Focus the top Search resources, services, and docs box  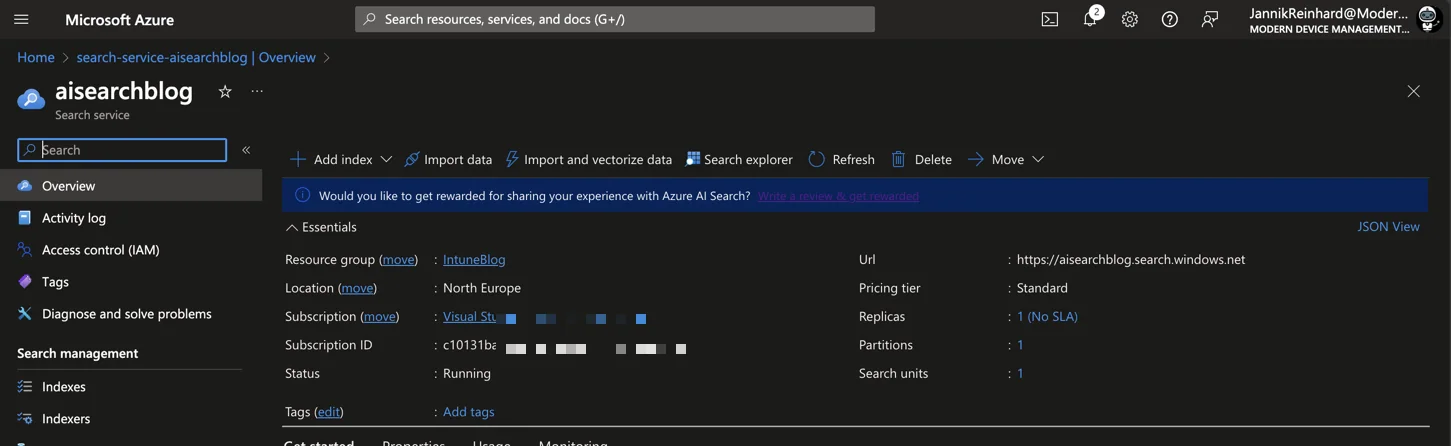pos(615,19)
